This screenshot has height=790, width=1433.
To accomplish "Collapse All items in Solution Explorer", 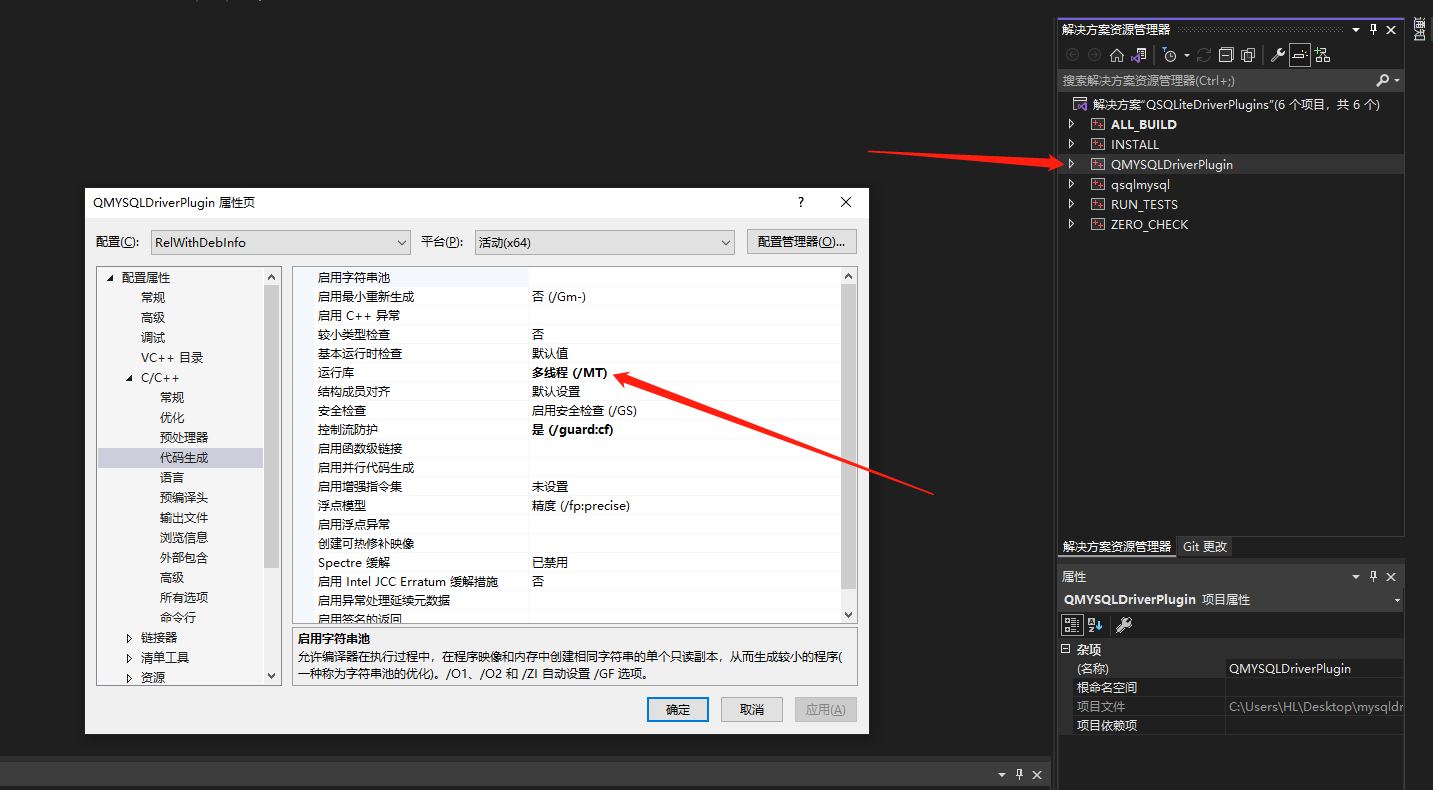I will 1227,55.
